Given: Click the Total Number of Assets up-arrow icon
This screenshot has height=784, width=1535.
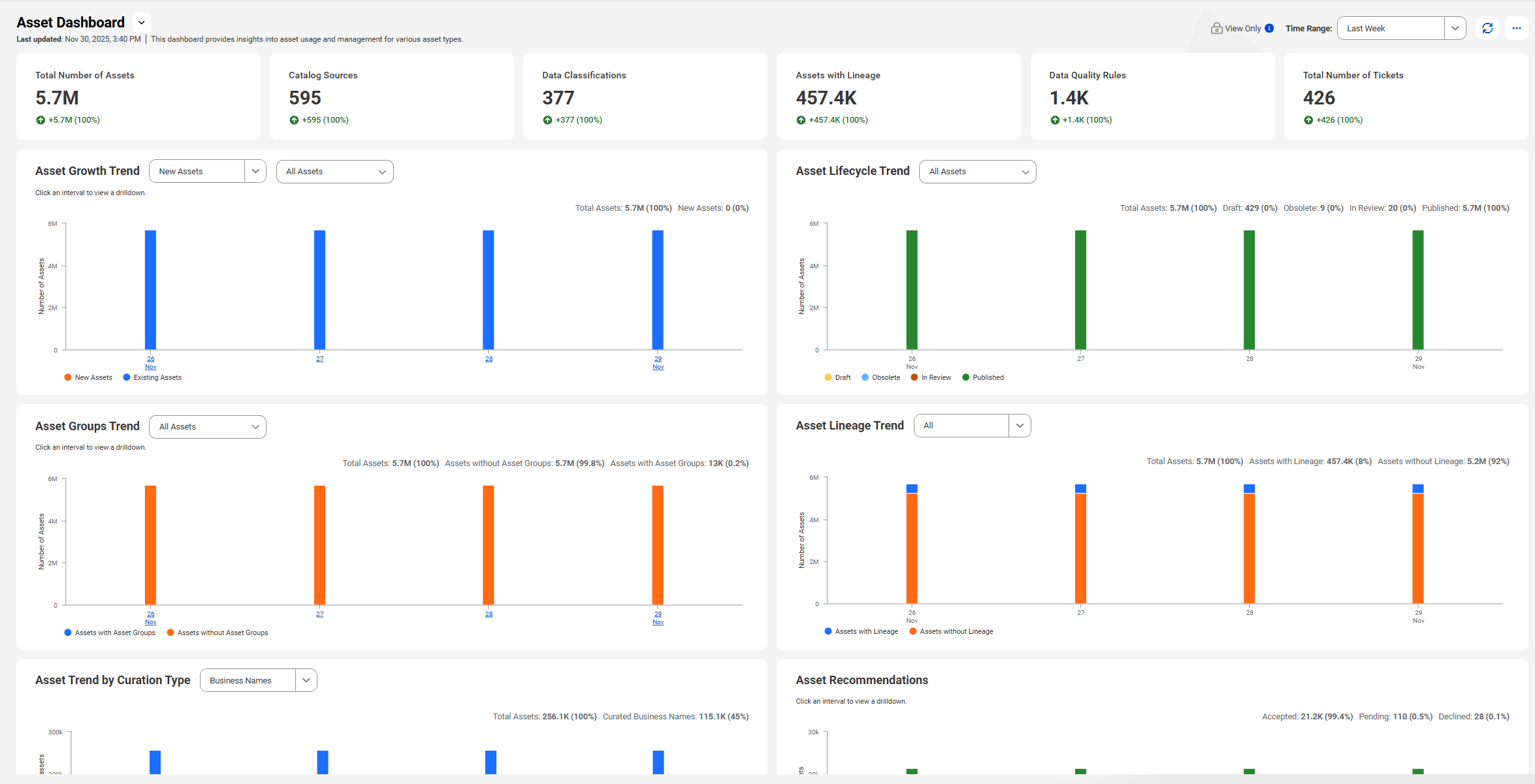Looking at the screenshot, I should coord(40,120).
